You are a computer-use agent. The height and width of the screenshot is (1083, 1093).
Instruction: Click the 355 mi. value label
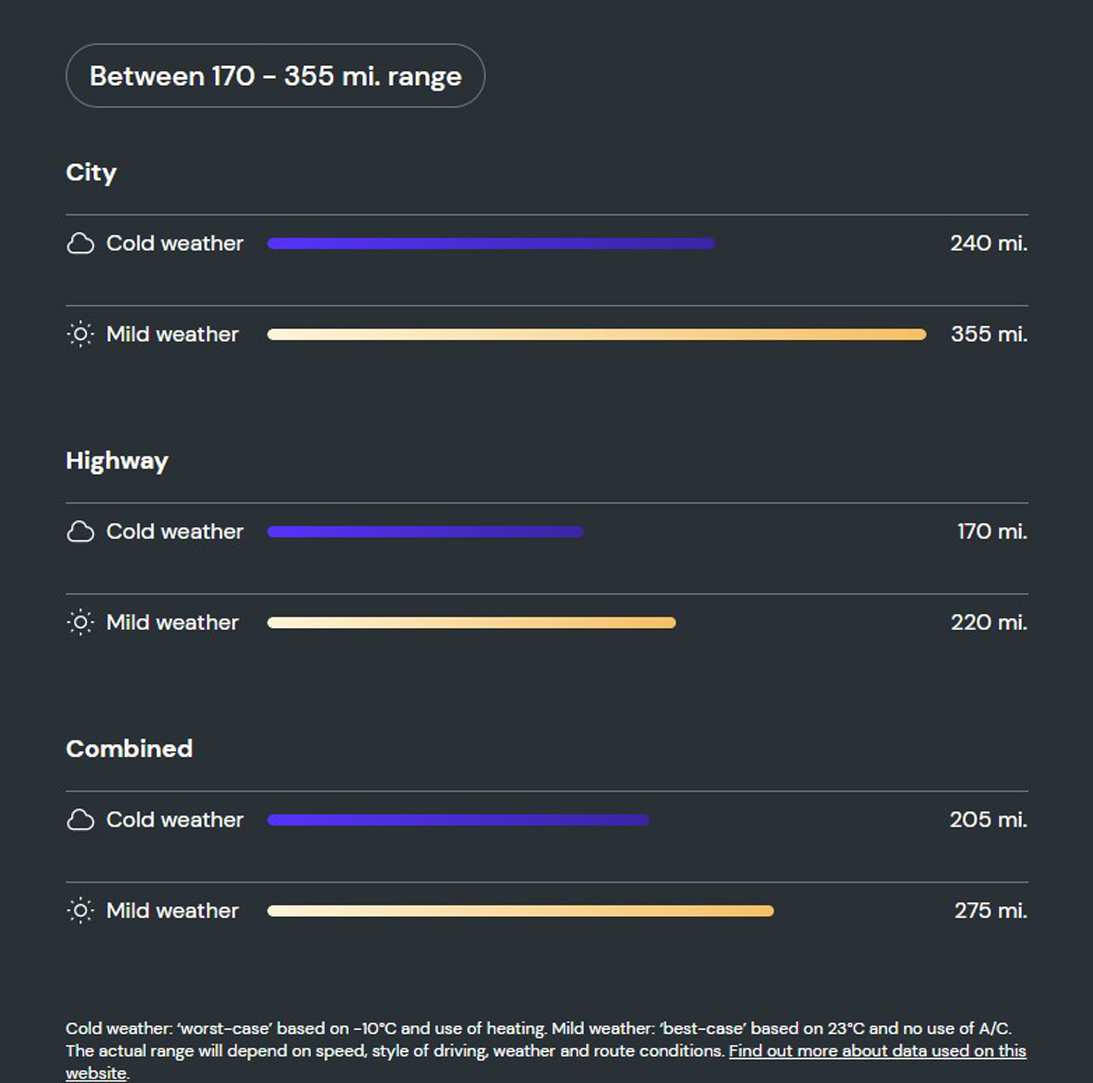(x=989, y=334)
